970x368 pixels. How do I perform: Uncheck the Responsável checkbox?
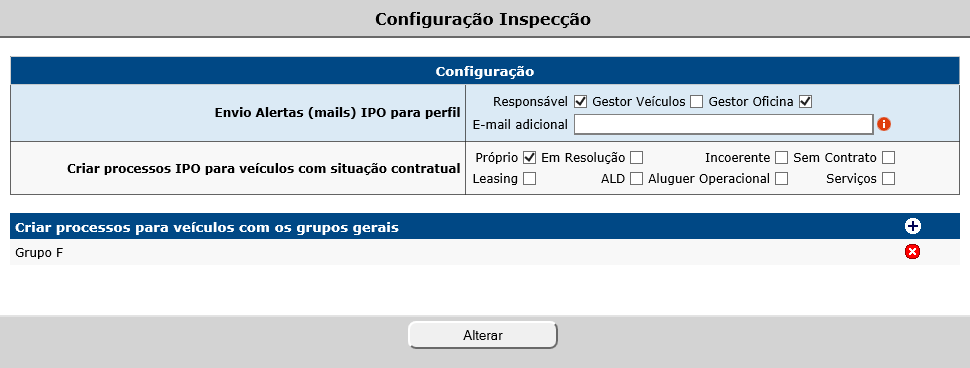pyautogui.click(x=580, y=101)
